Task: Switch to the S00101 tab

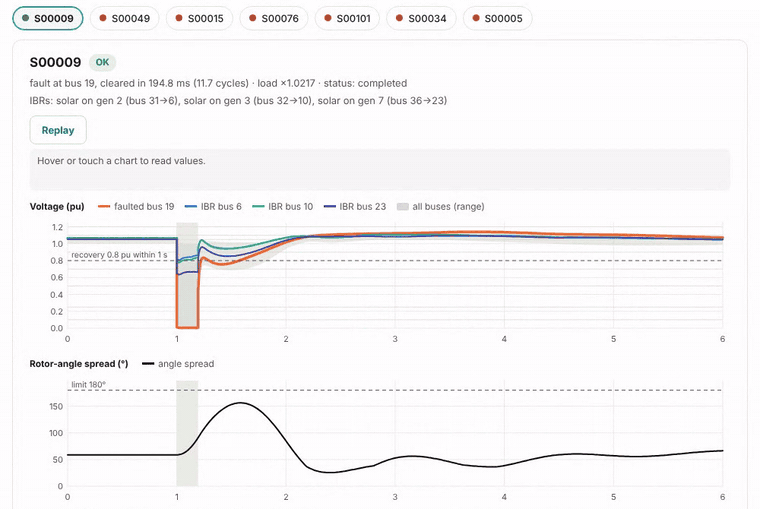Action: pos(347,18)
